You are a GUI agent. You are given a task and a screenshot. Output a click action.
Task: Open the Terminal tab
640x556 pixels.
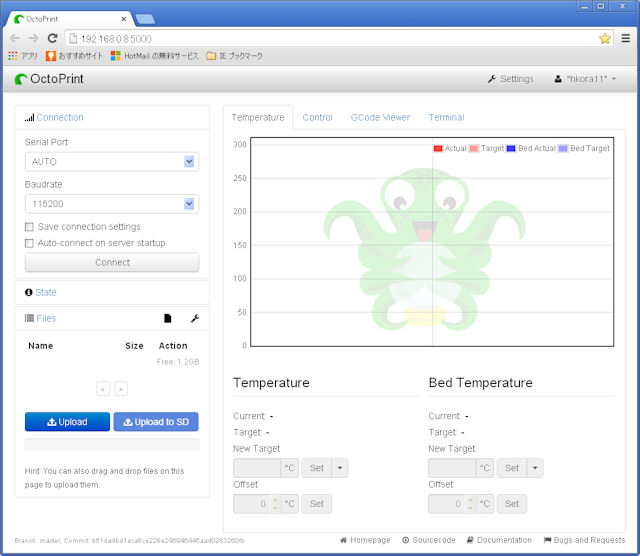(x=447, y=118)
